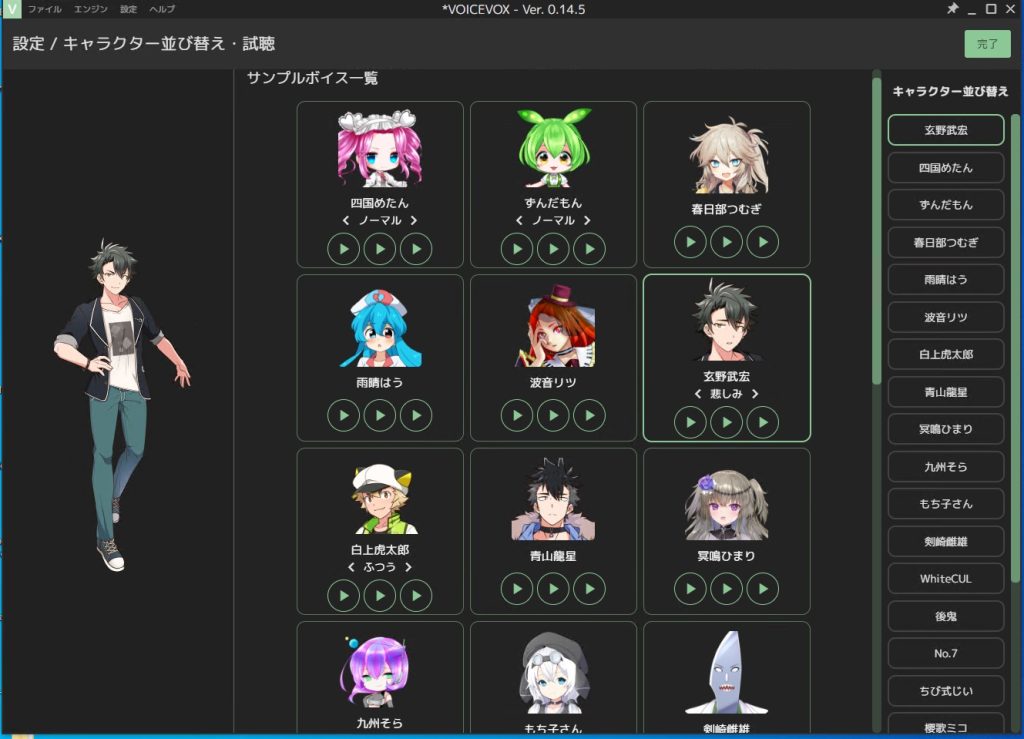Open the ヘルプ menu
Viewport: 1024px width, 739px height.
click(162, 9)
